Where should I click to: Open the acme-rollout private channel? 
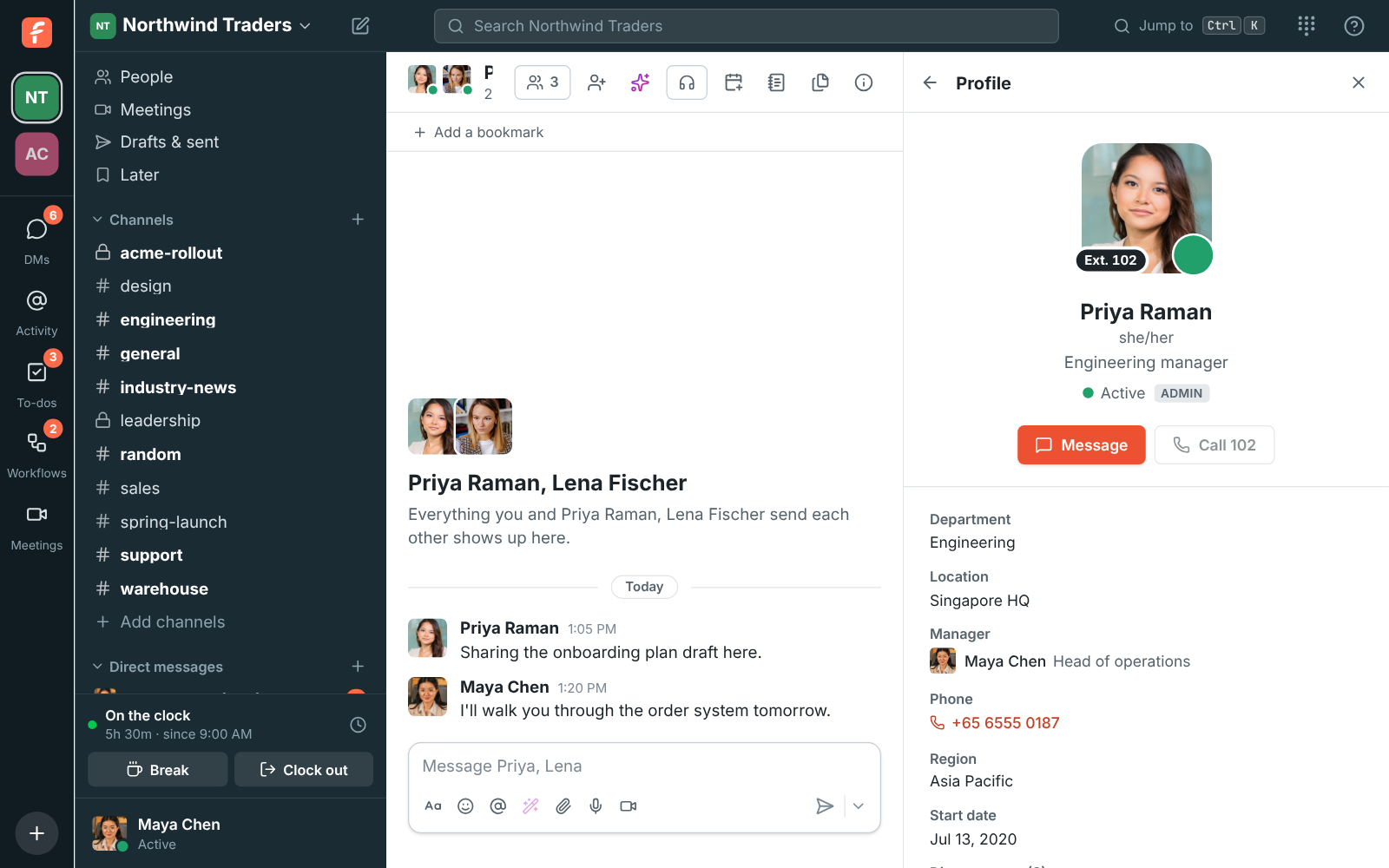tap(231, 253)
